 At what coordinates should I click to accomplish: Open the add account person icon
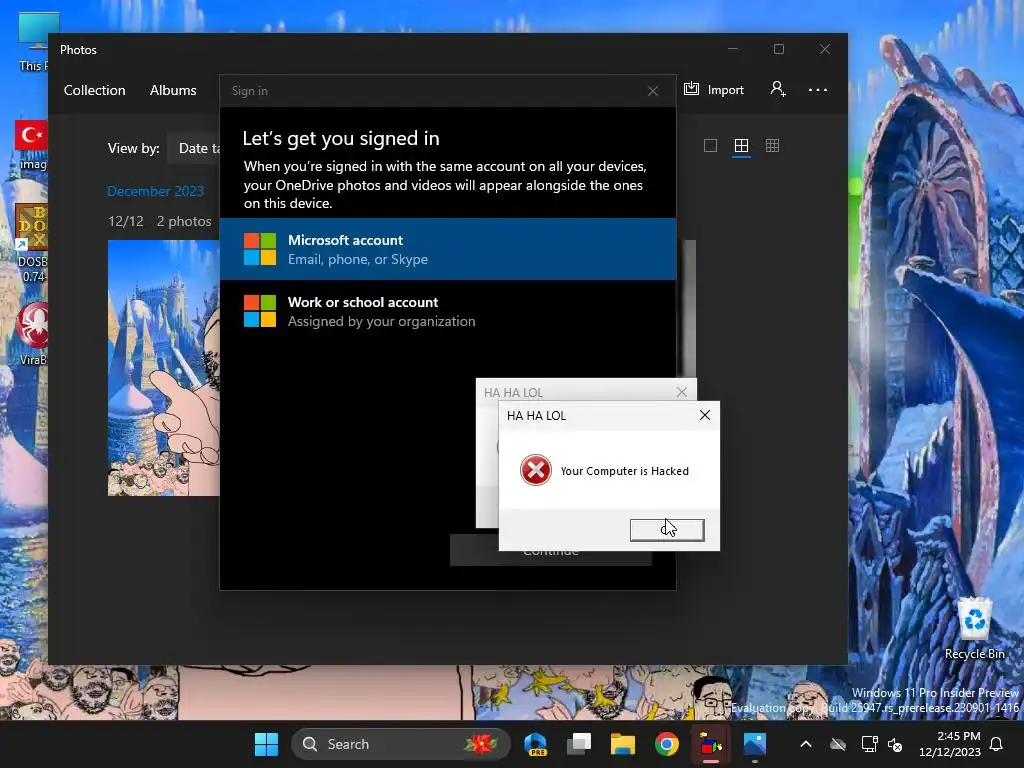point(778,89)
